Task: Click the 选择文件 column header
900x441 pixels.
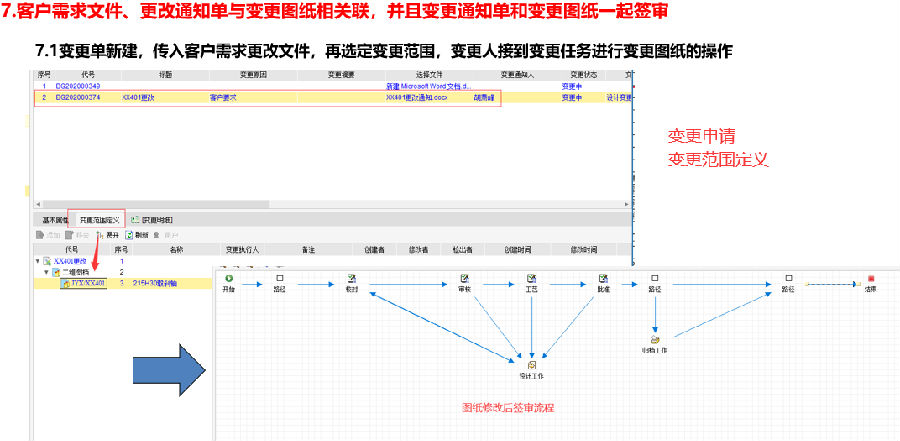Action: coord(429,75)
